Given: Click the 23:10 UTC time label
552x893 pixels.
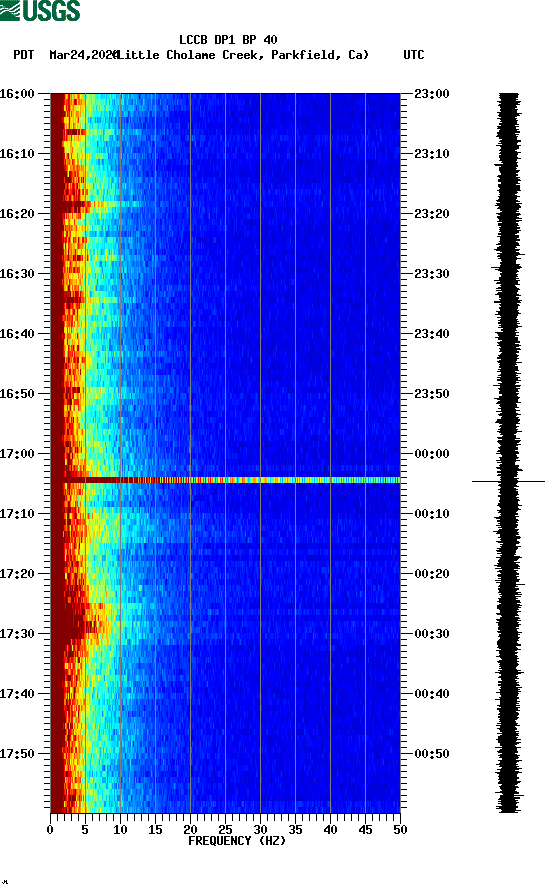Looking at the screenshot, I should point(432,154).
